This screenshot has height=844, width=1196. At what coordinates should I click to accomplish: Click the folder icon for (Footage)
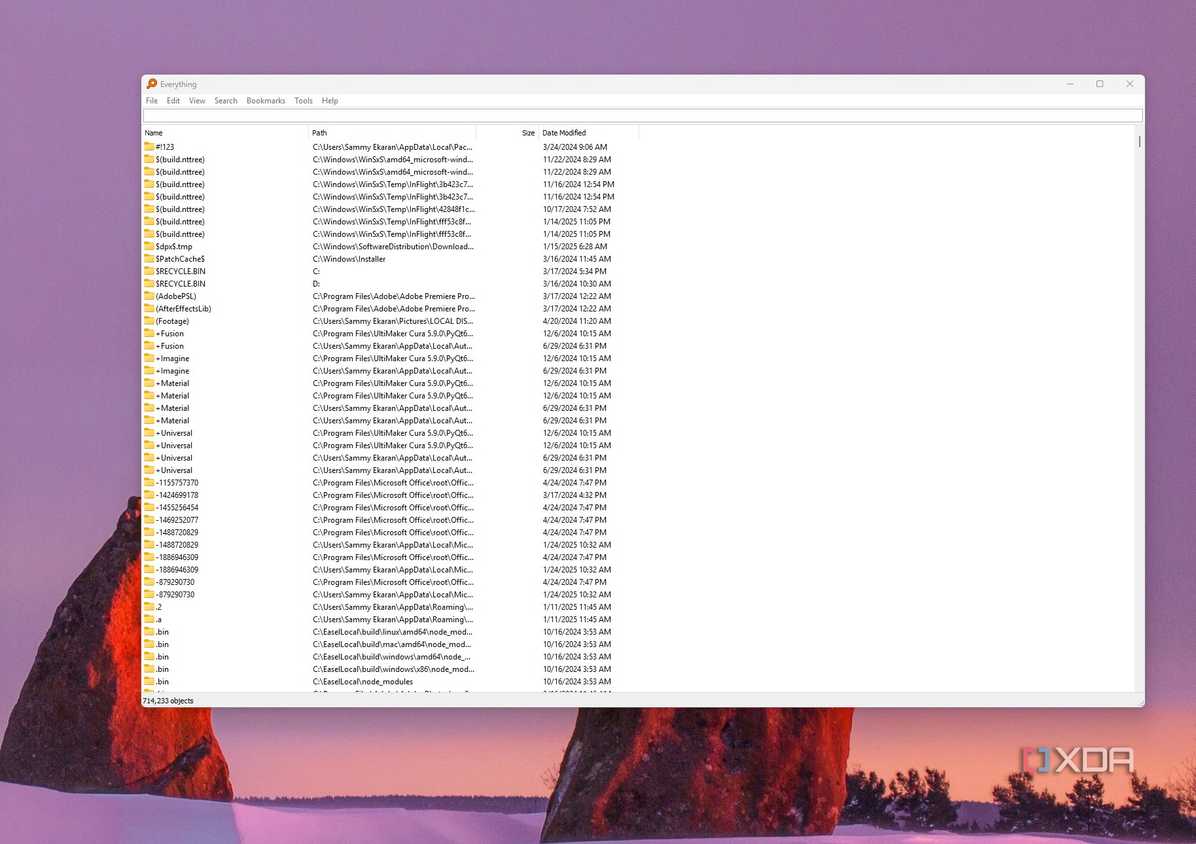tap(149, 321)
